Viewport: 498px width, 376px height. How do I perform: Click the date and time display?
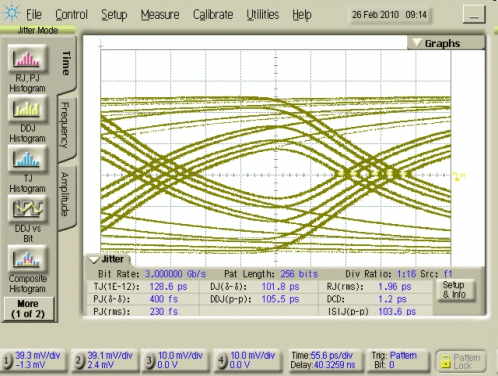390,15
